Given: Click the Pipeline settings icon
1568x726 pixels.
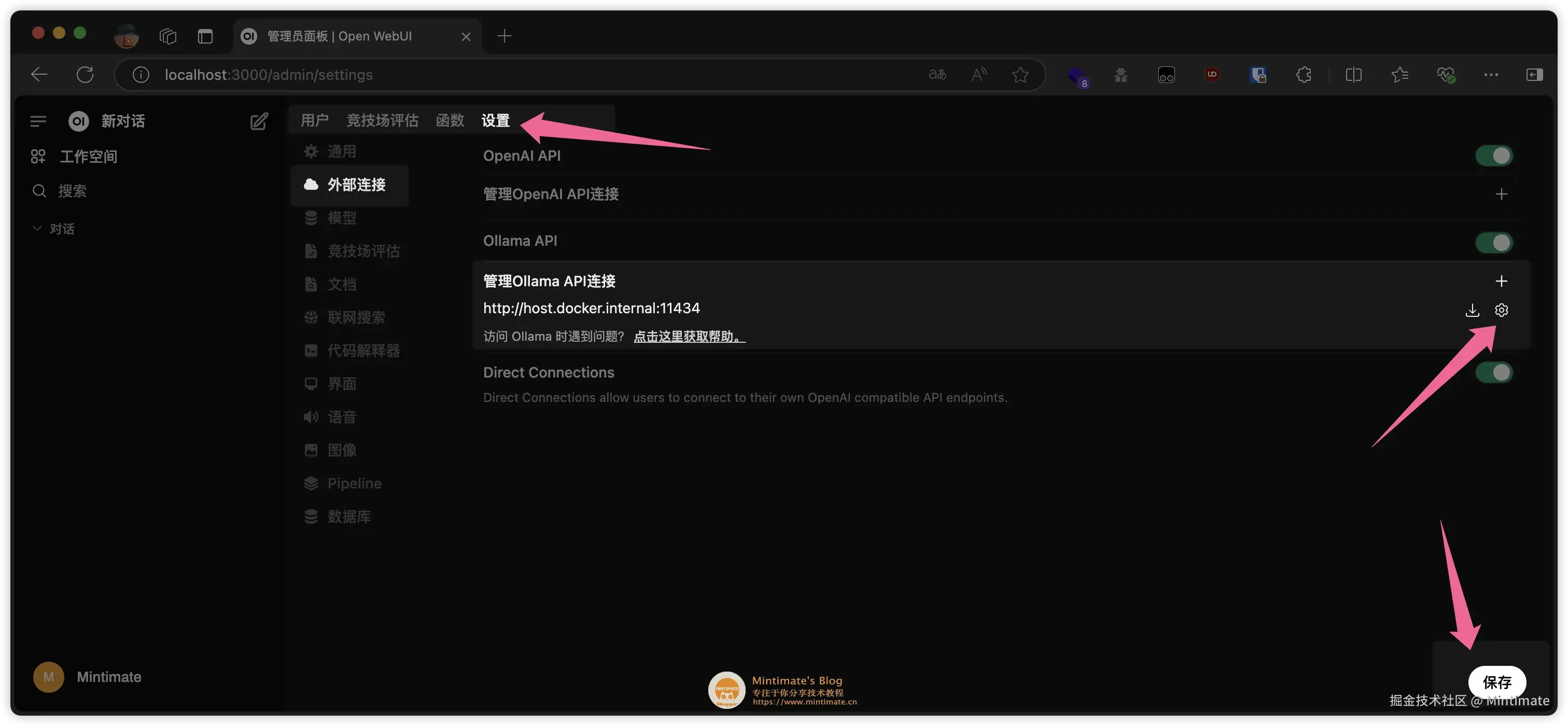Looking at the screenshot, I should pos(311,483).
